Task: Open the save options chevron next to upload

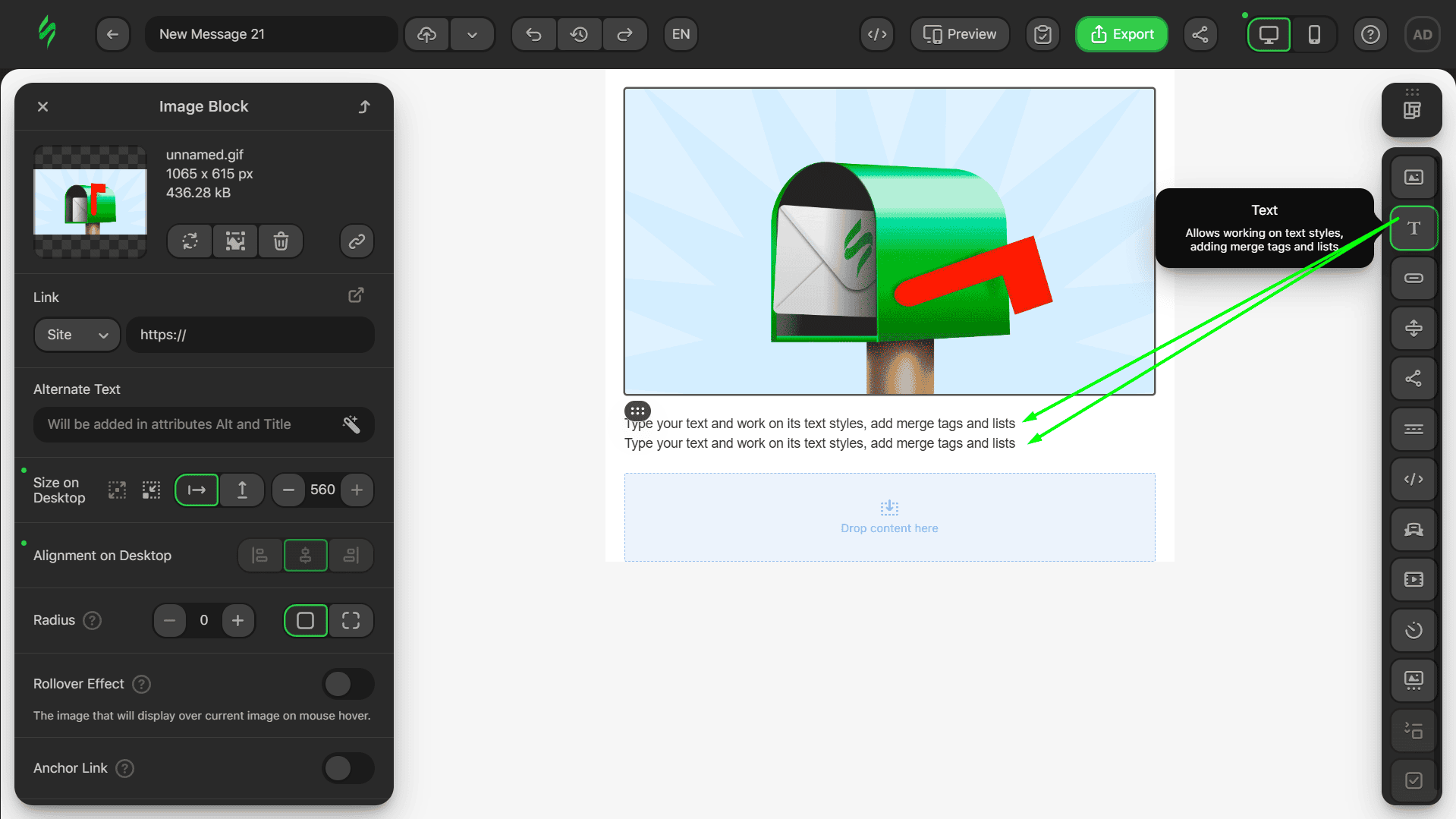Action: tap(472, 34)
